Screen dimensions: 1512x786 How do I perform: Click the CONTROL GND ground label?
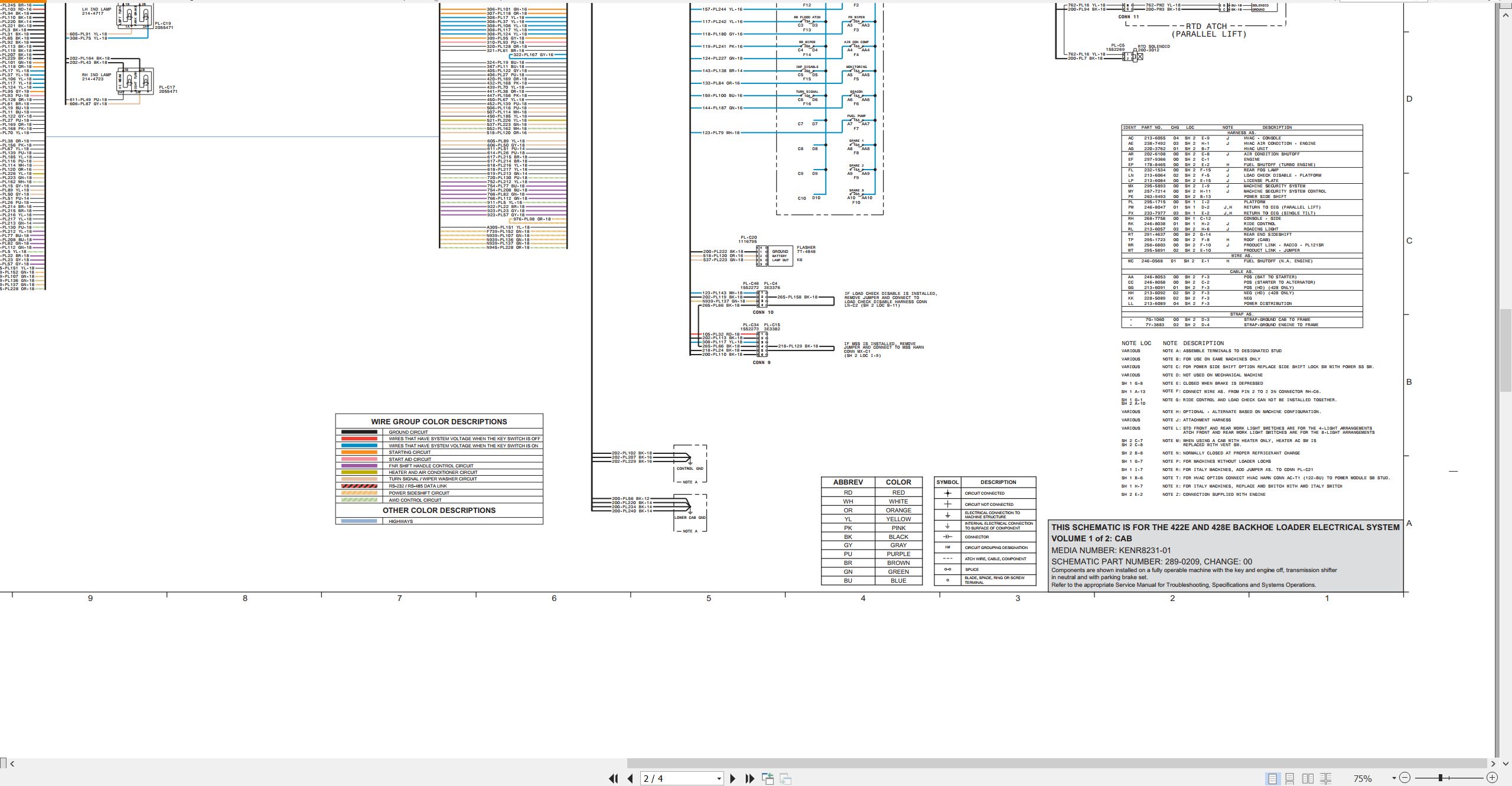coord(690,469)
